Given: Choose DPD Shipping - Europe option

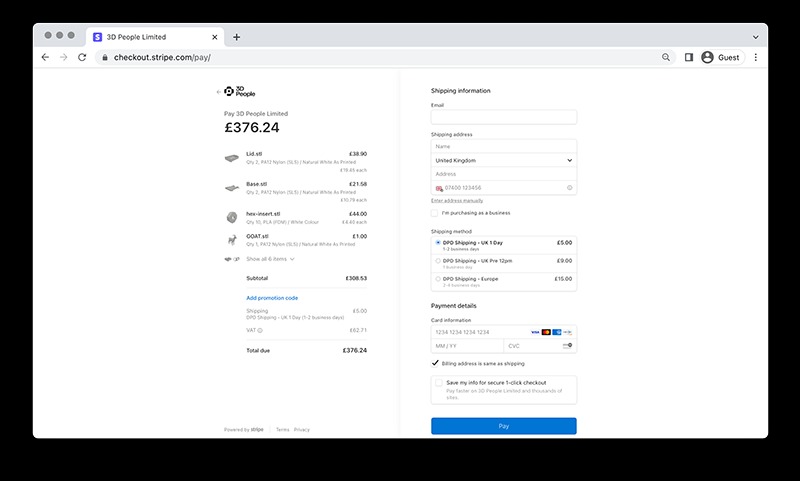Looking at the screenshot, I should [438, 279].
